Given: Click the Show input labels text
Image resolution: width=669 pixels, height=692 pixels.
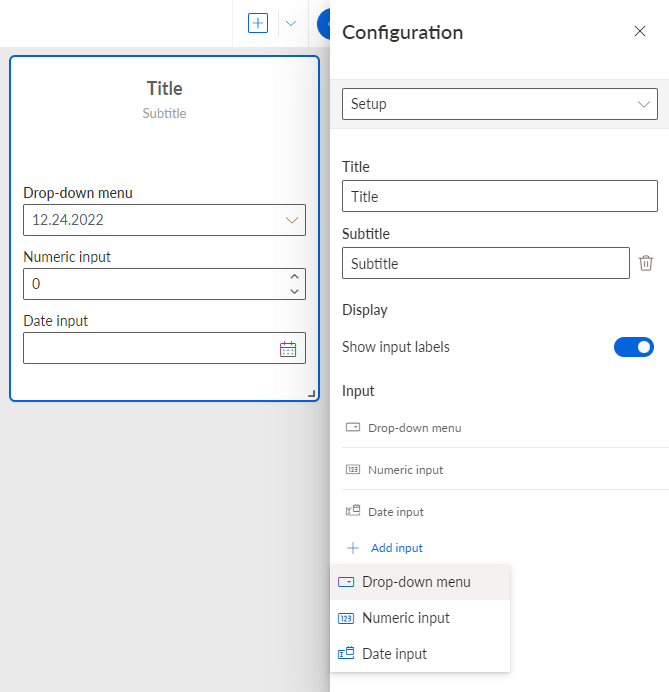Looking at the screenshot, I should tap(395, 347).
